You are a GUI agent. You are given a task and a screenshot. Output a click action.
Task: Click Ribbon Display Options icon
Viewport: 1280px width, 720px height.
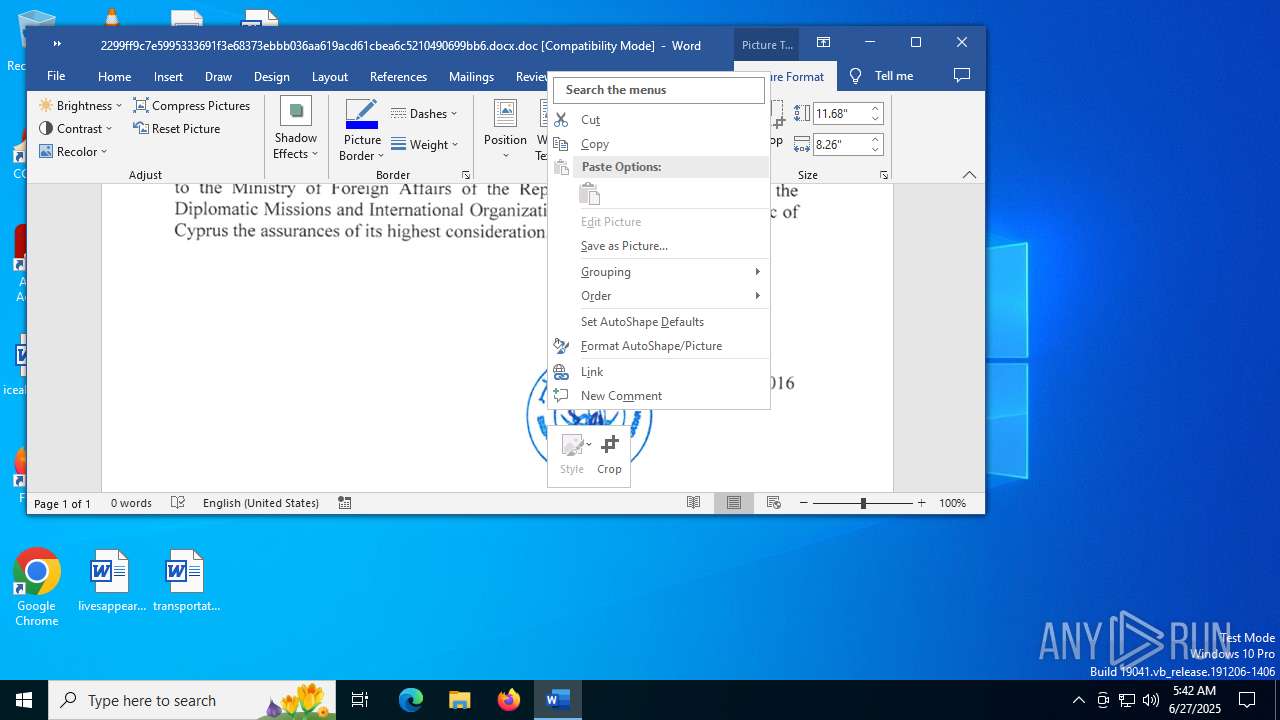(823, 42)
